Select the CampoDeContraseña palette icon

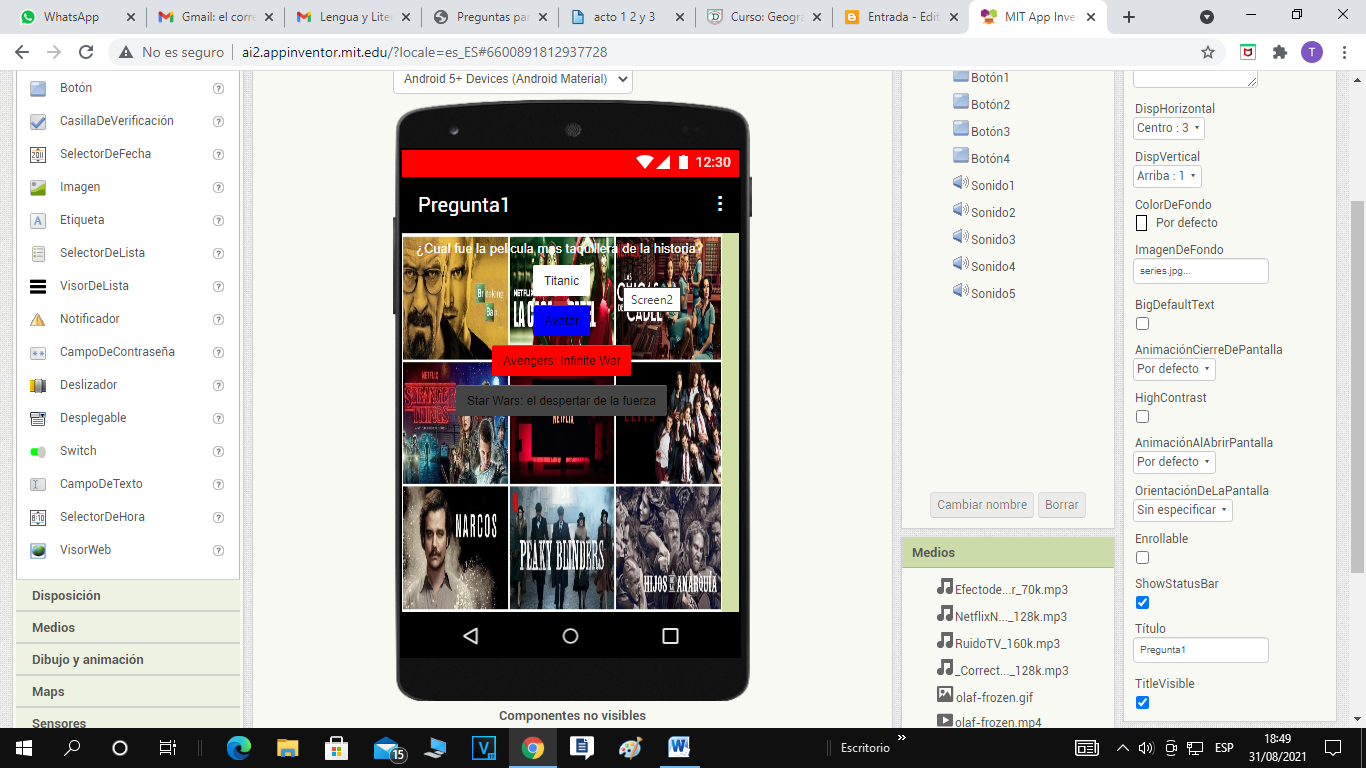(x=38, y=352)
